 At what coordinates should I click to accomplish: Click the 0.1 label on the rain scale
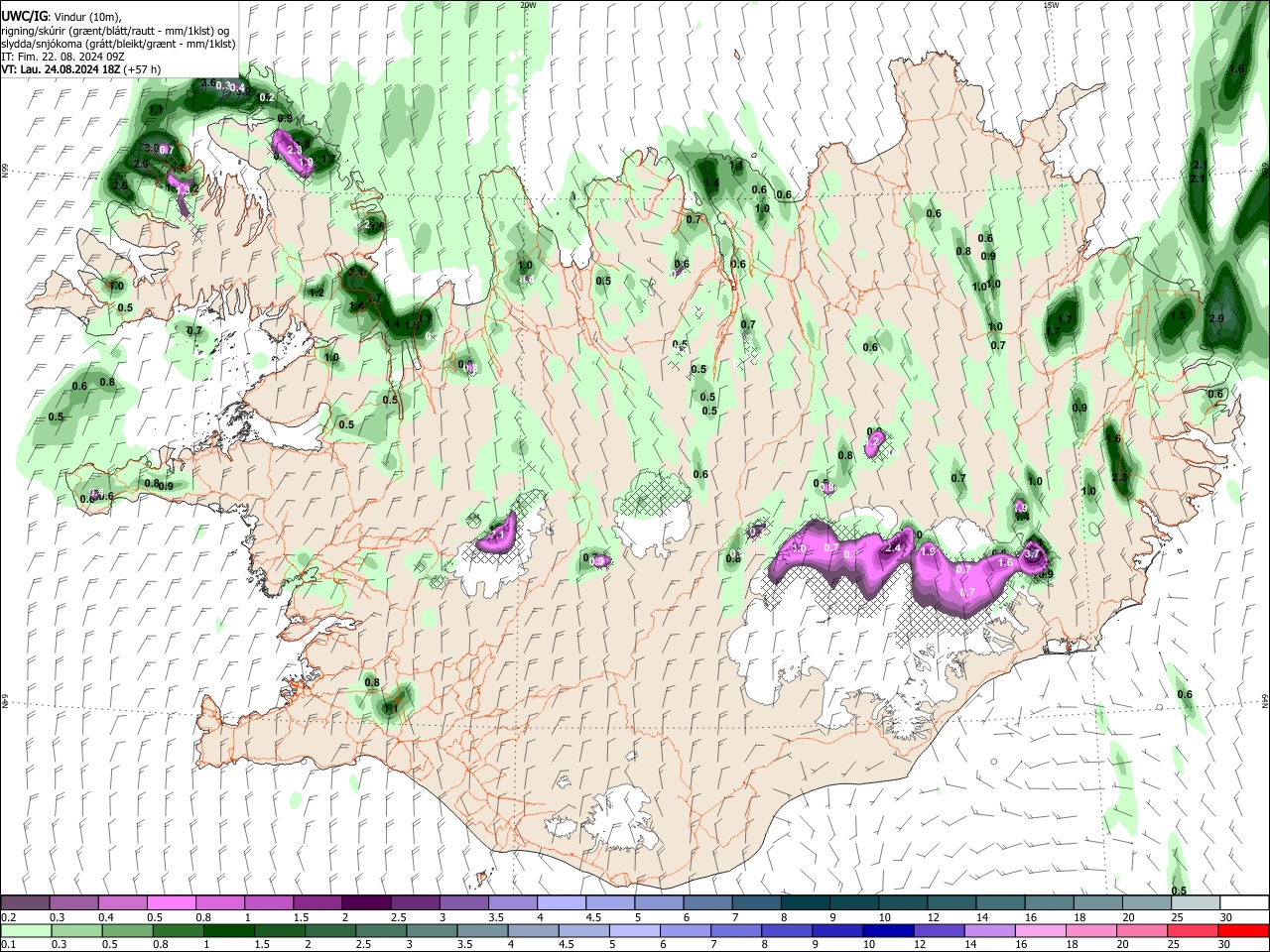(8, 944)
